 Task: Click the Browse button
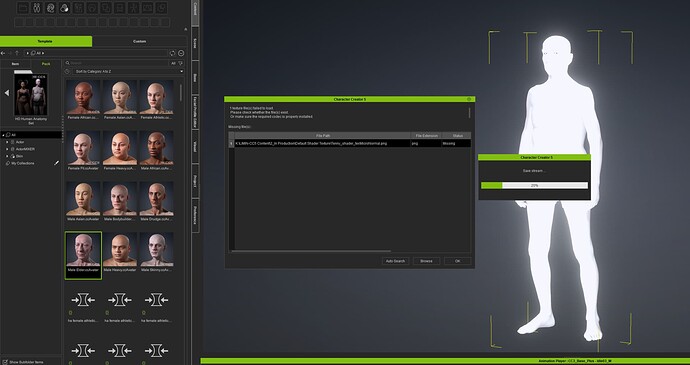pos(426,261)
